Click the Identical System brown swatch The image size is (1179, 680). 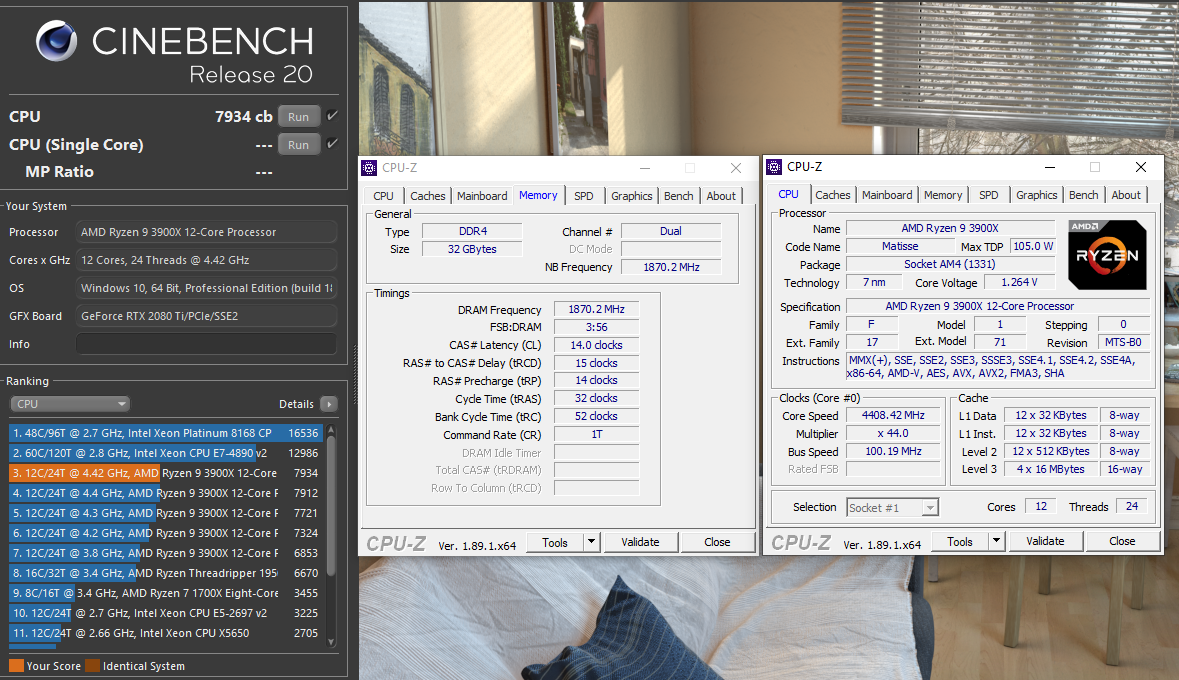pos(92,666)
